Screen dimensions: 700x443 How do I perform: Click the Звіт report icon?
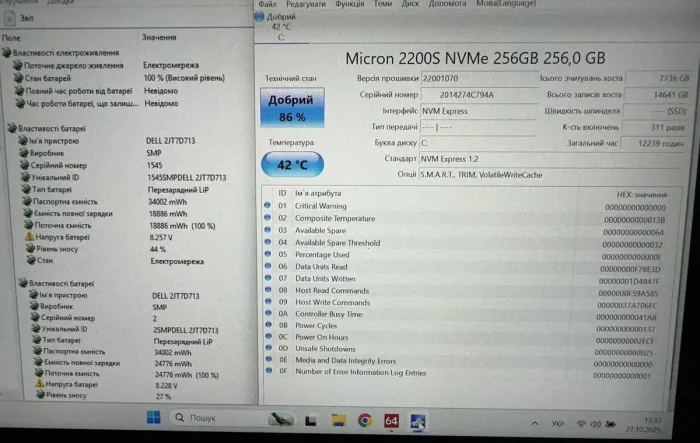click(x=20, y=16)
